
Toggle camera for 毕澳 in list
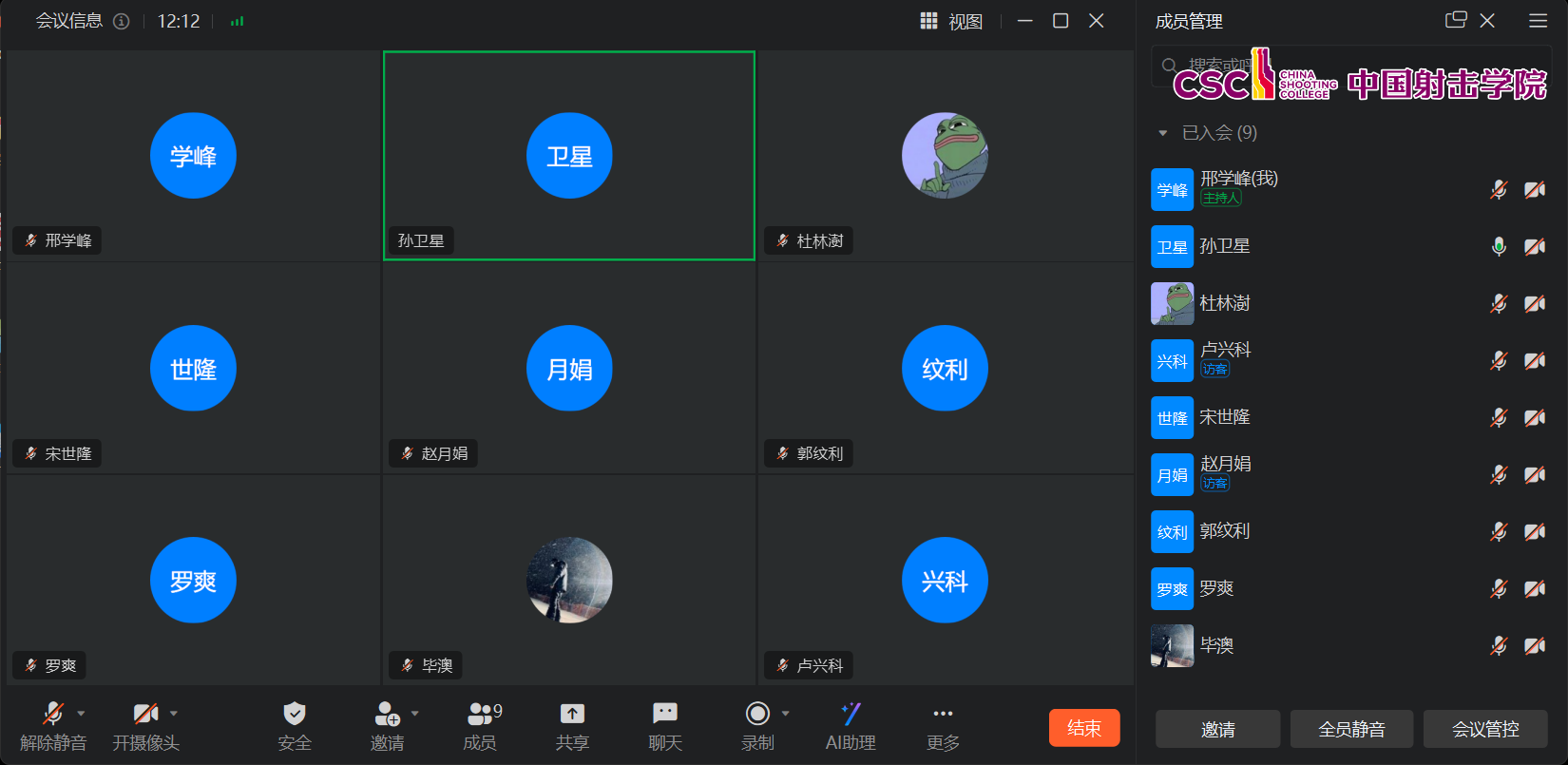pos(1535,645)
